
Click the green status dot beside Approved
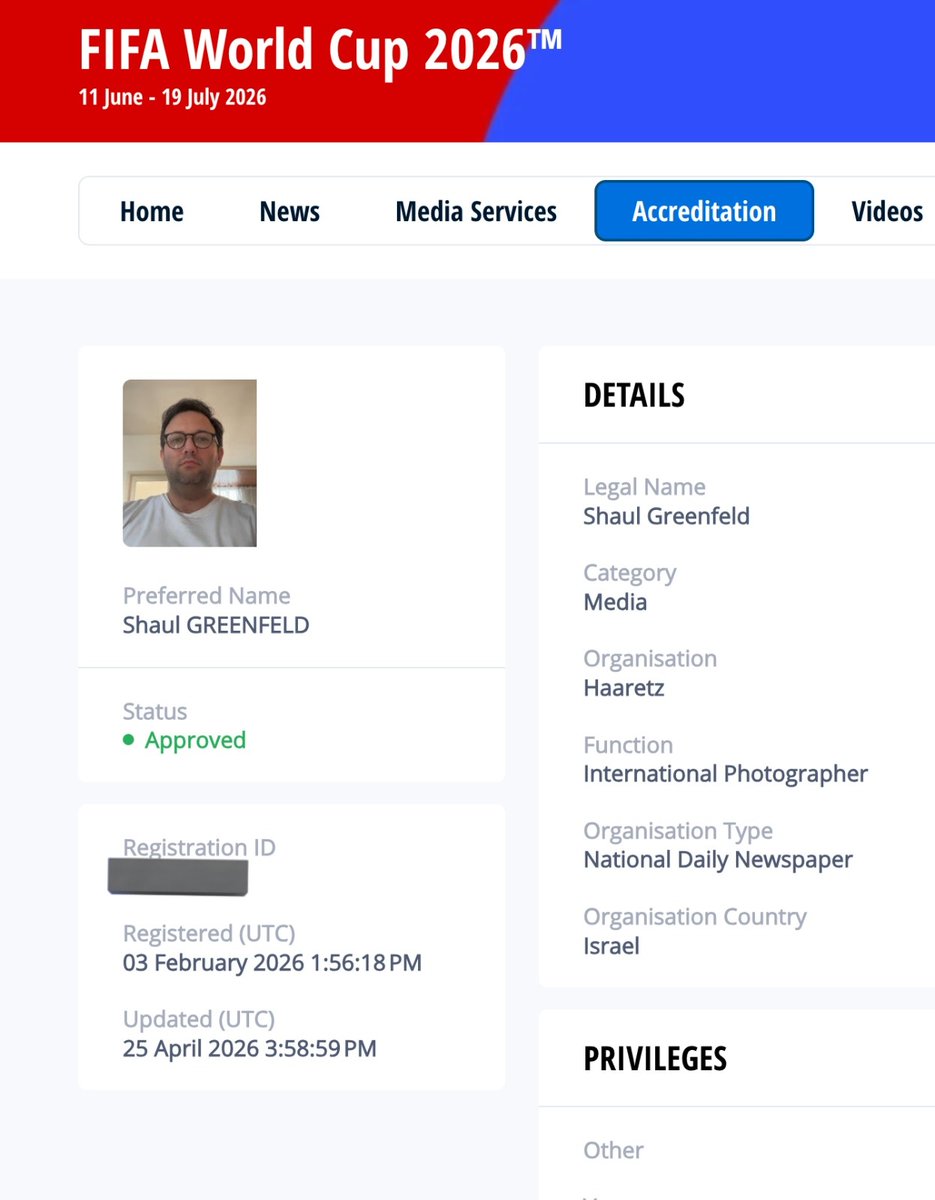coord(128,741)
